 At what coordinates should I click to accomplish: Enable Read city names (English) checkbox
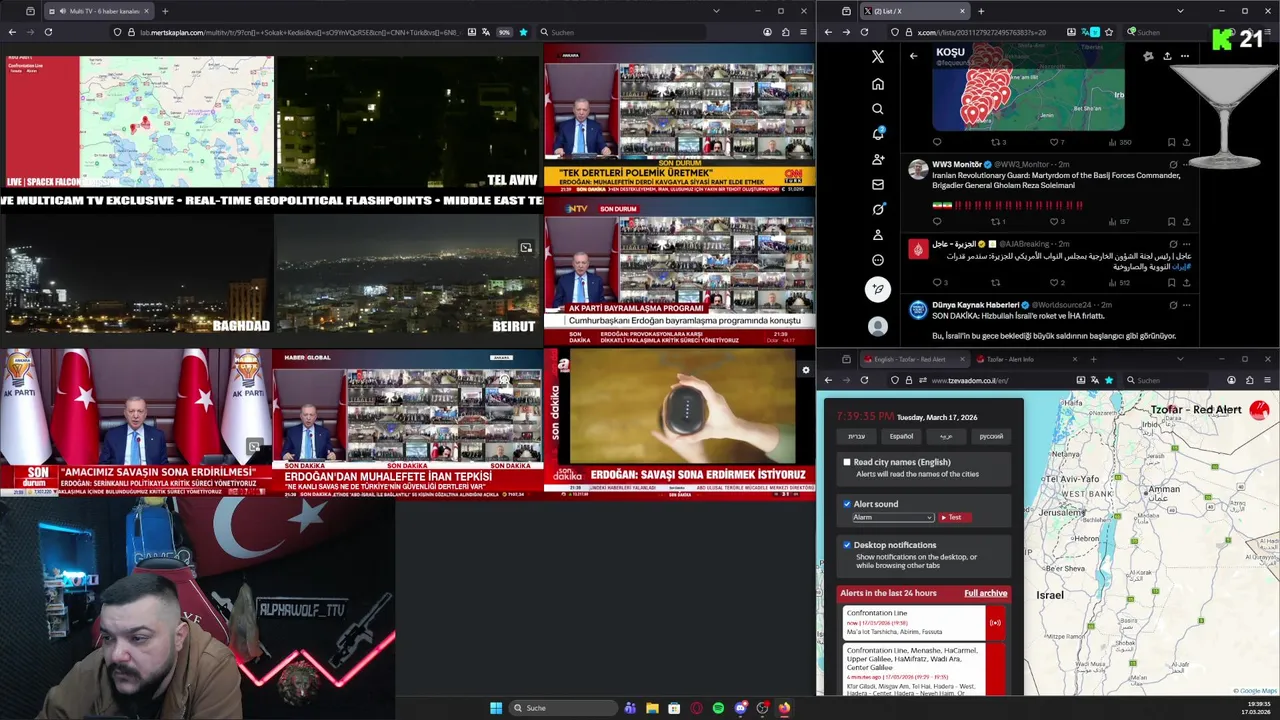tap(847, 462)
